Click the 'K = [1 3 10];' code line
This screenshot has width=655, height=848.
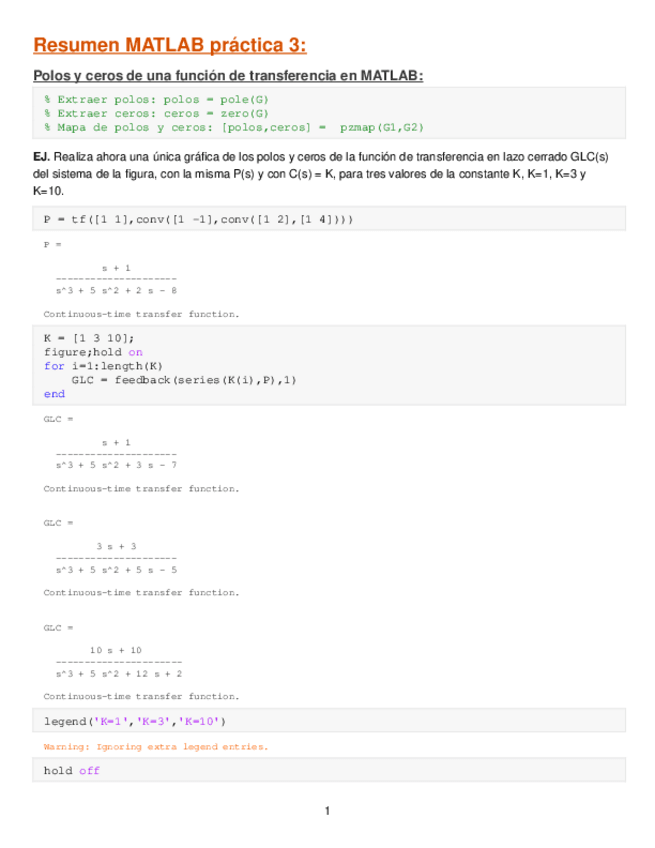pyautogui.click(x=89, y=339)
